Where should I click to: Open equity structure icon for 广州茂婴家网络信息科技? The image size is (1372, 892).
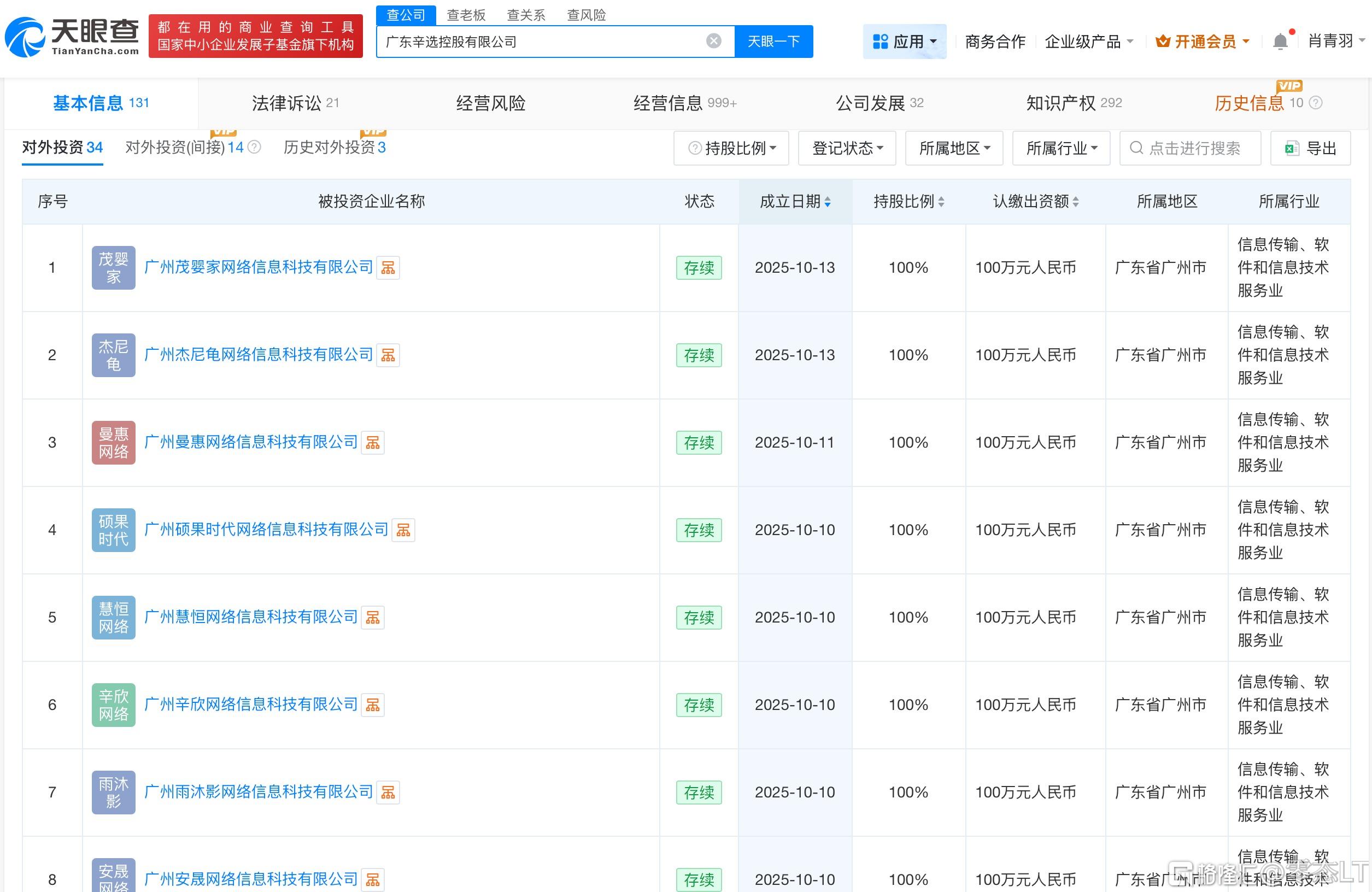388,268
